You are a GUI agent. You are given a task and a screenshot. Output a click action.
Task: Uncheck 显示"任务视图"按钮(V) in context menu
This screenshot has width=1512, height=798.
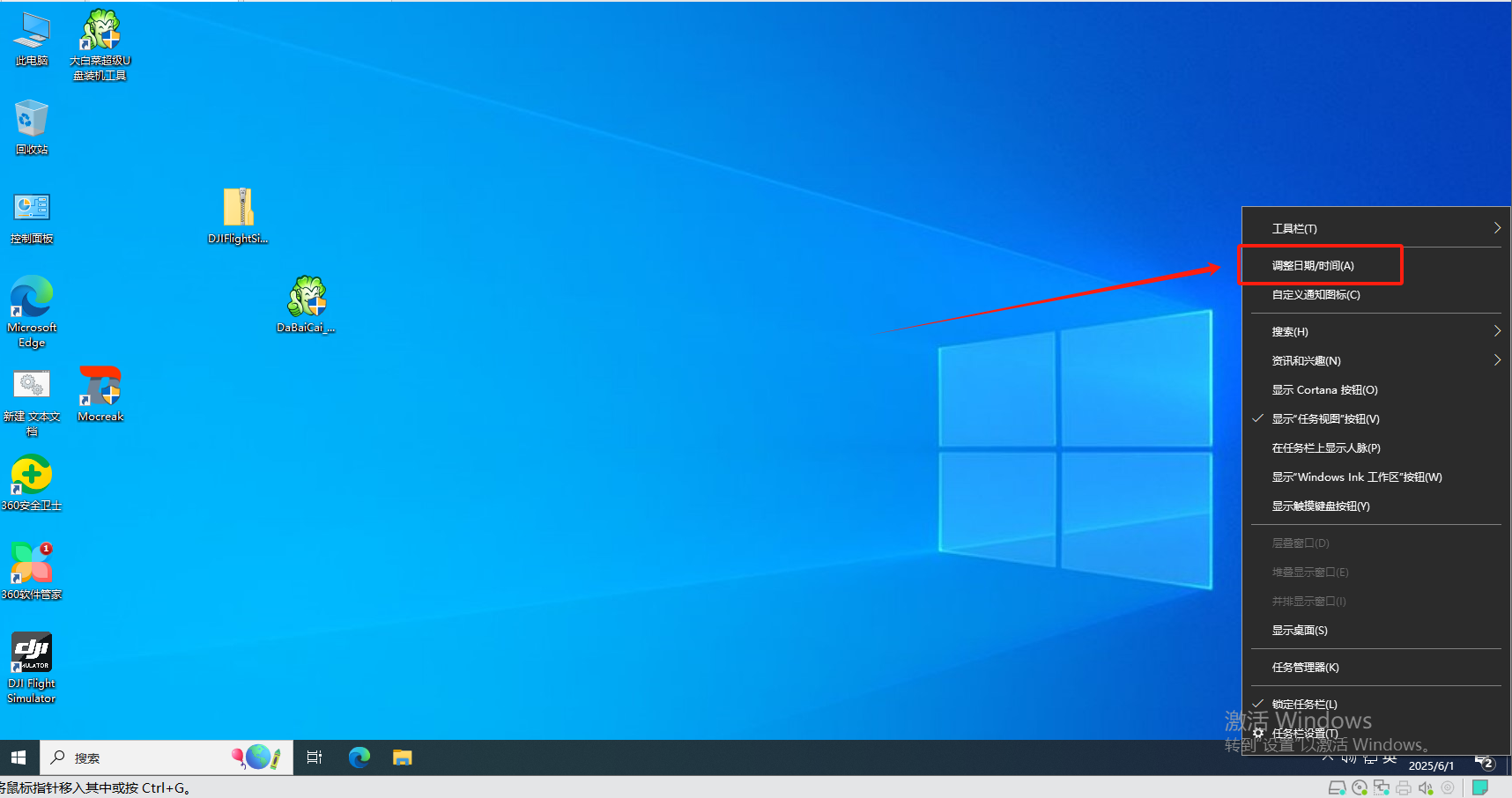click(x=1375, y=418)
